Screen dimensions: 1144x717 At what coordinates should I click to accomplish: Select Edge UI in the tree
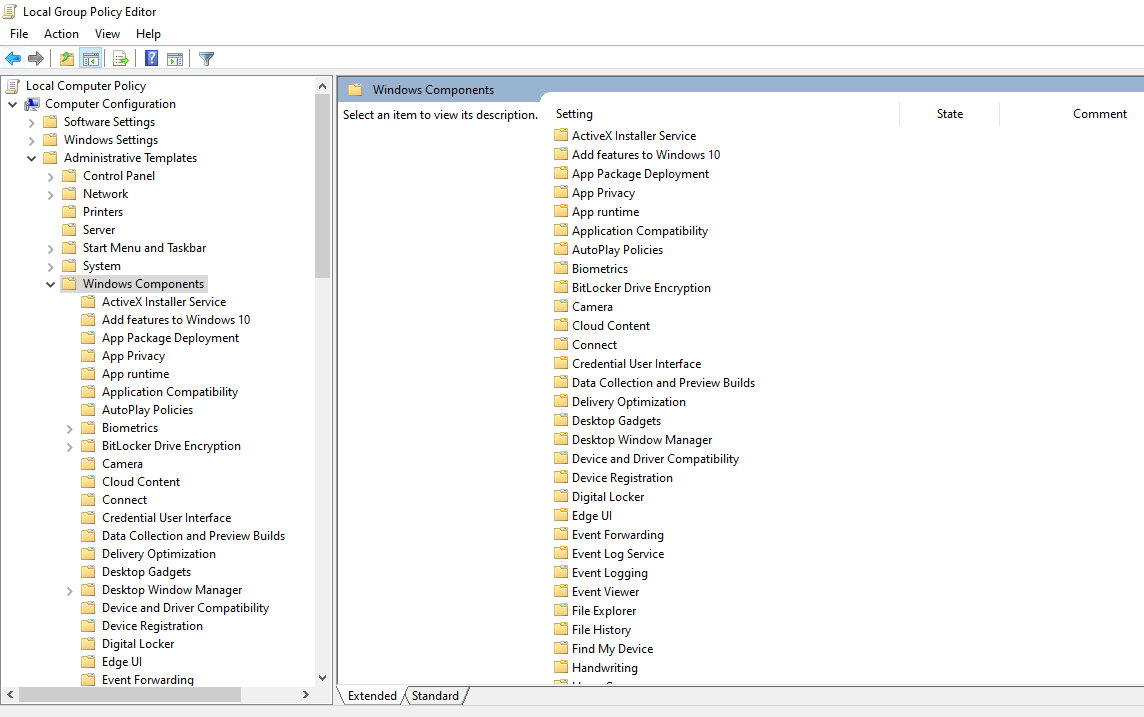(x=122, y=662)
